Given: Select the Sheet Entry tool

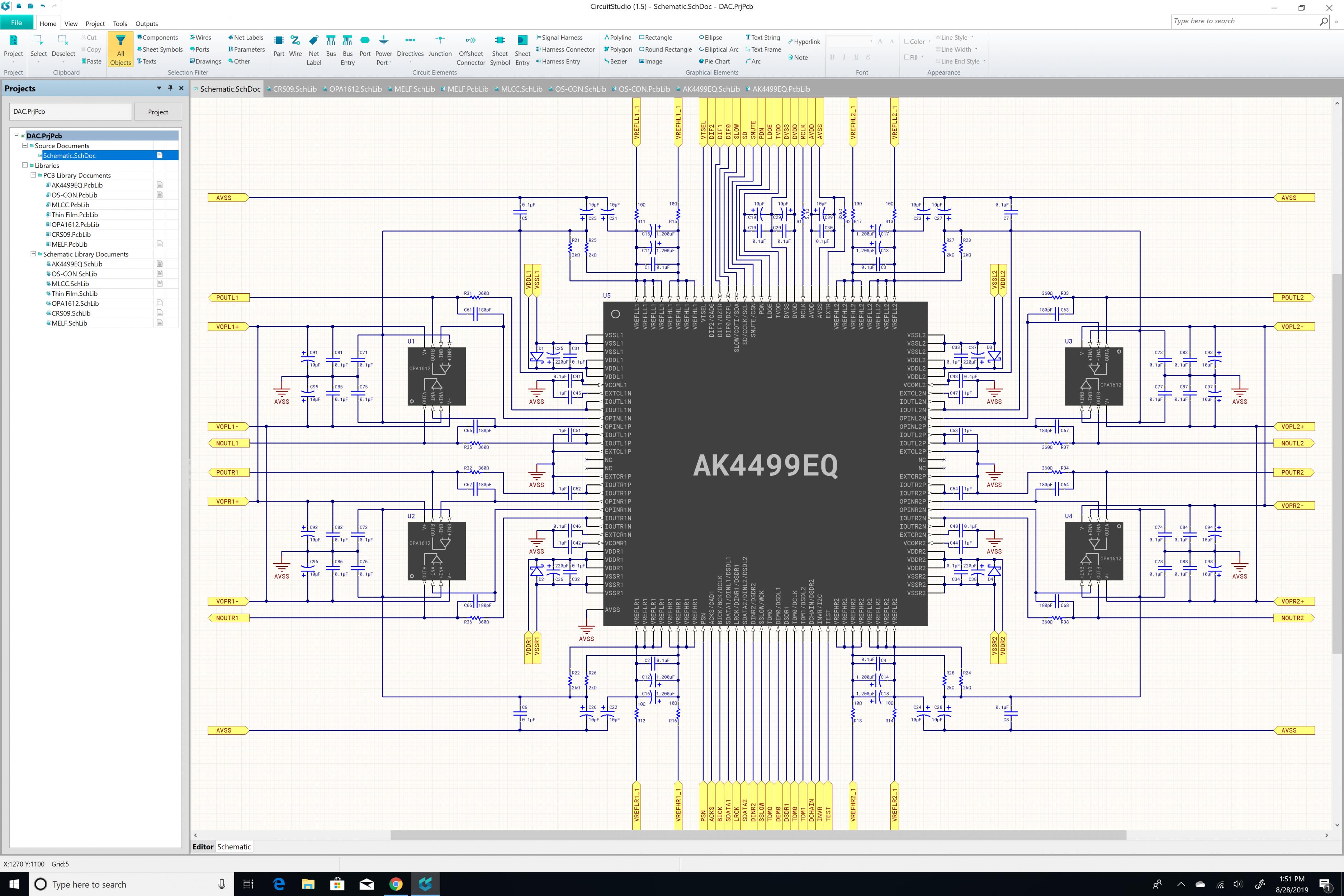Looking at the screenshot, I should (522, 50).
